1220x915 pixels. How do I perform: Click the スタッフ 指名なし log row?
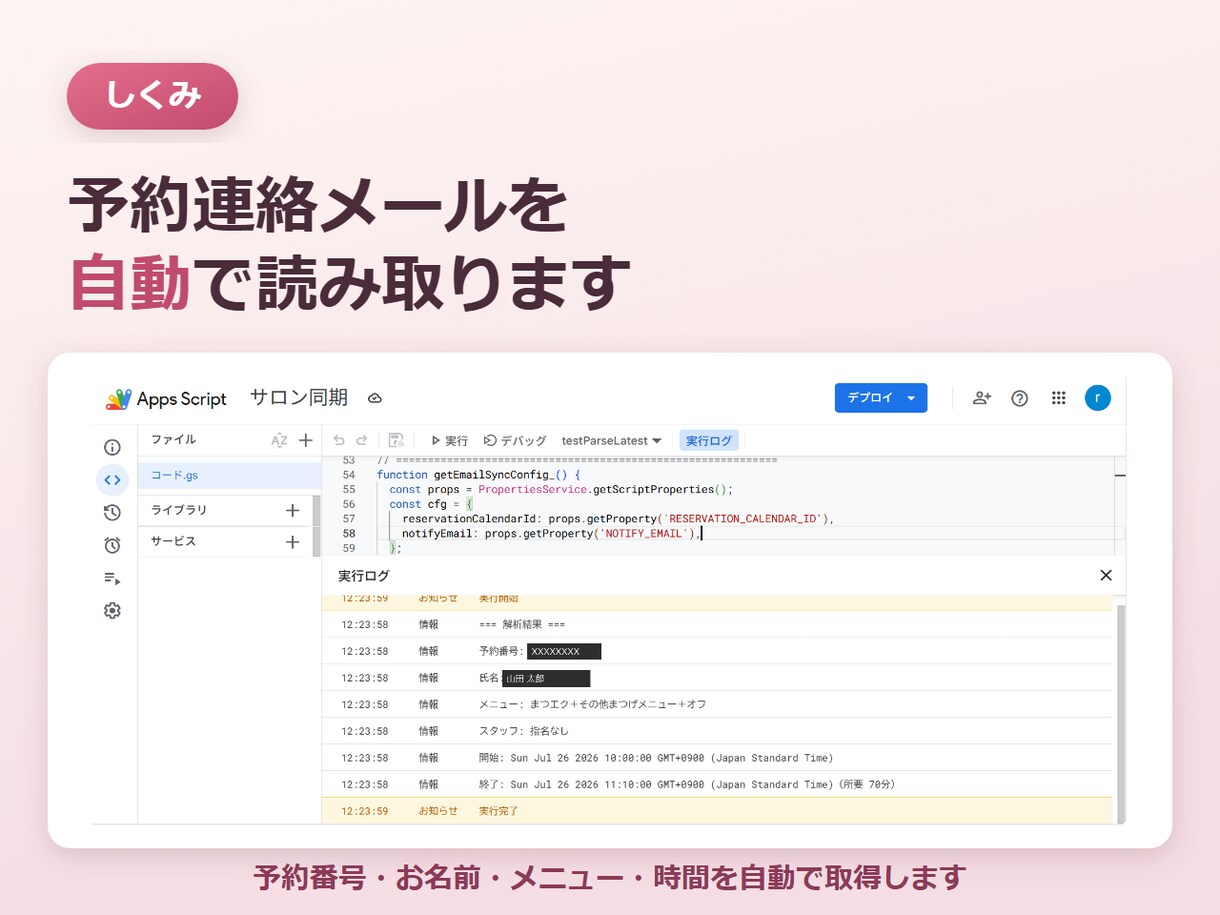tap(717, 731)
